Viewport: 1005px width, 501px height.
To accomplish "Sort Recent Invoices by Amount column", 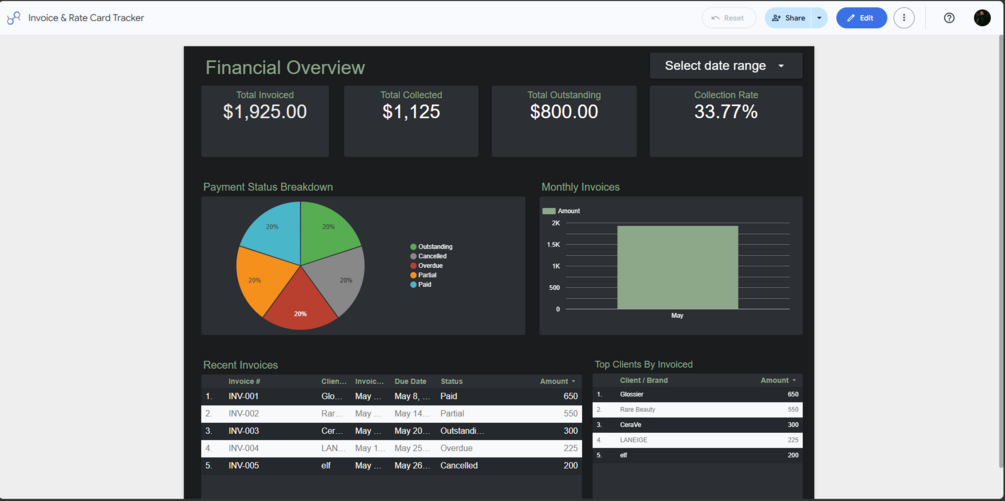I will [556, 381].
